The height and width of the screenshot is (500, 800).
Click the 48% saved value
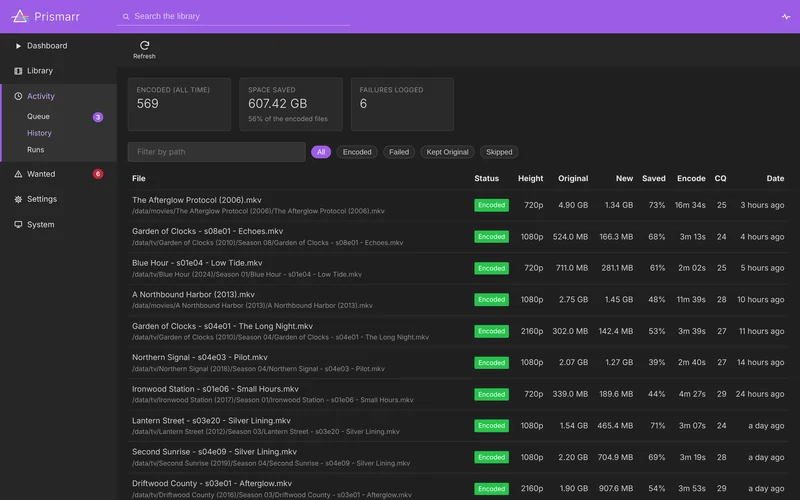[657, 299]
